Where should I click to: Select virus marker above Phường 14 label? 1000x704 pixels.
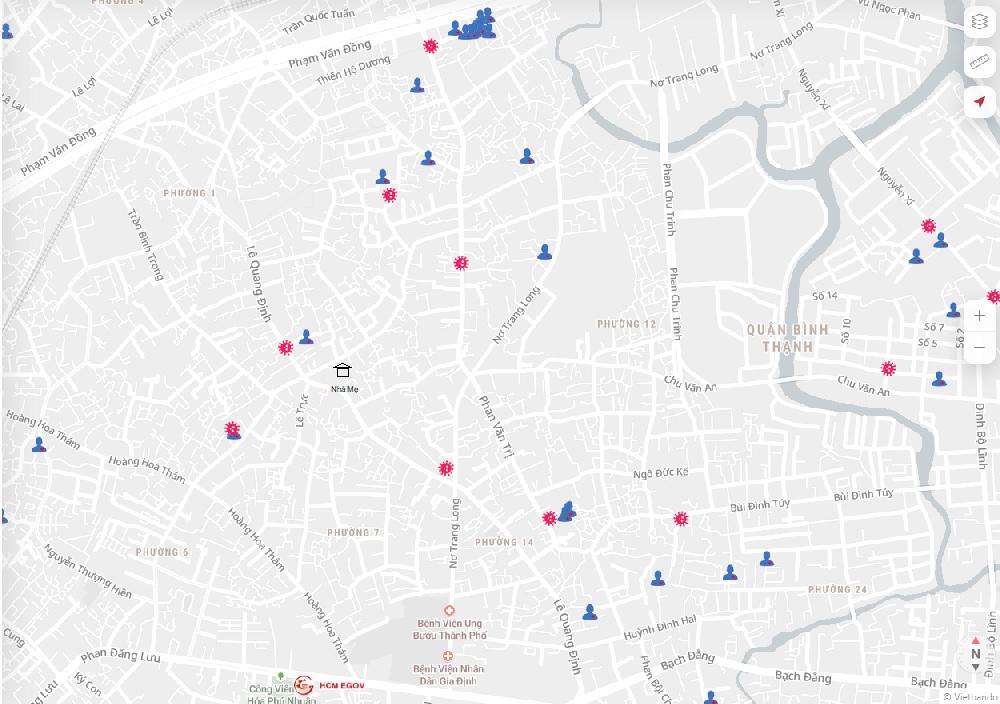tap(549, 518)
